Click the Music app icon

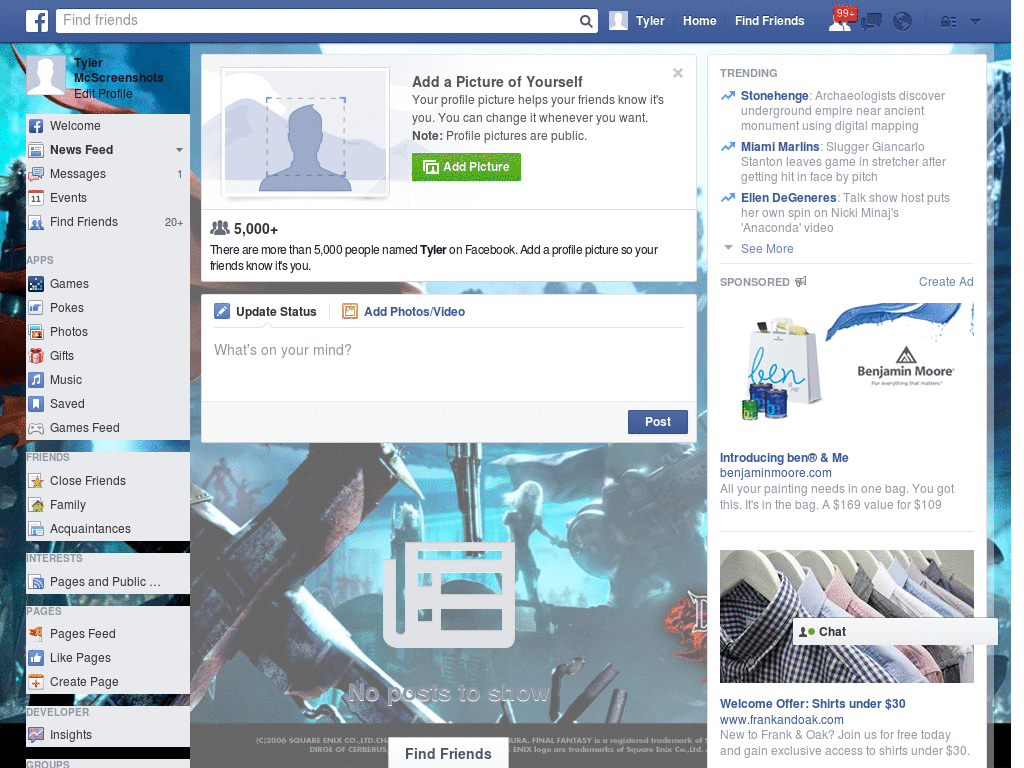[x=36, y=380]
